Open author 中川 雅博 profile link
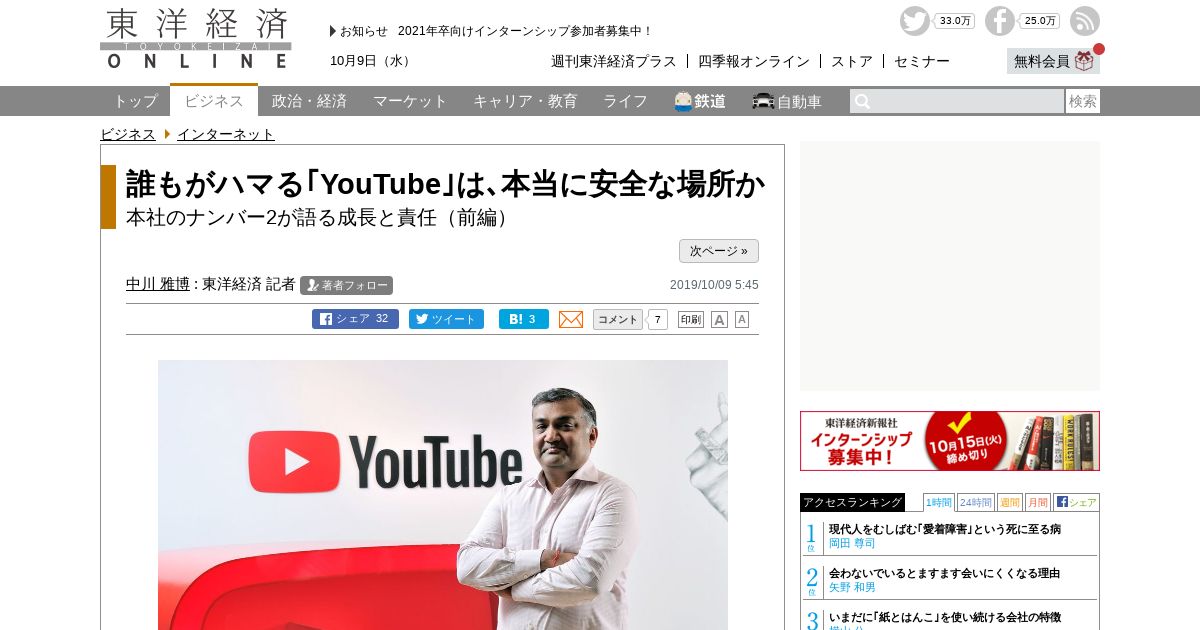 coord(158,284)
